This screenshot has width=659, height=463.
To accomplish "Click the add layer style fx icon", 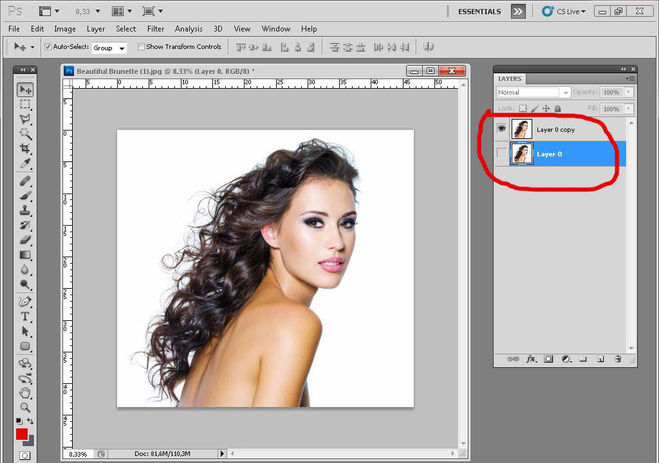I will tap(532, 357).
